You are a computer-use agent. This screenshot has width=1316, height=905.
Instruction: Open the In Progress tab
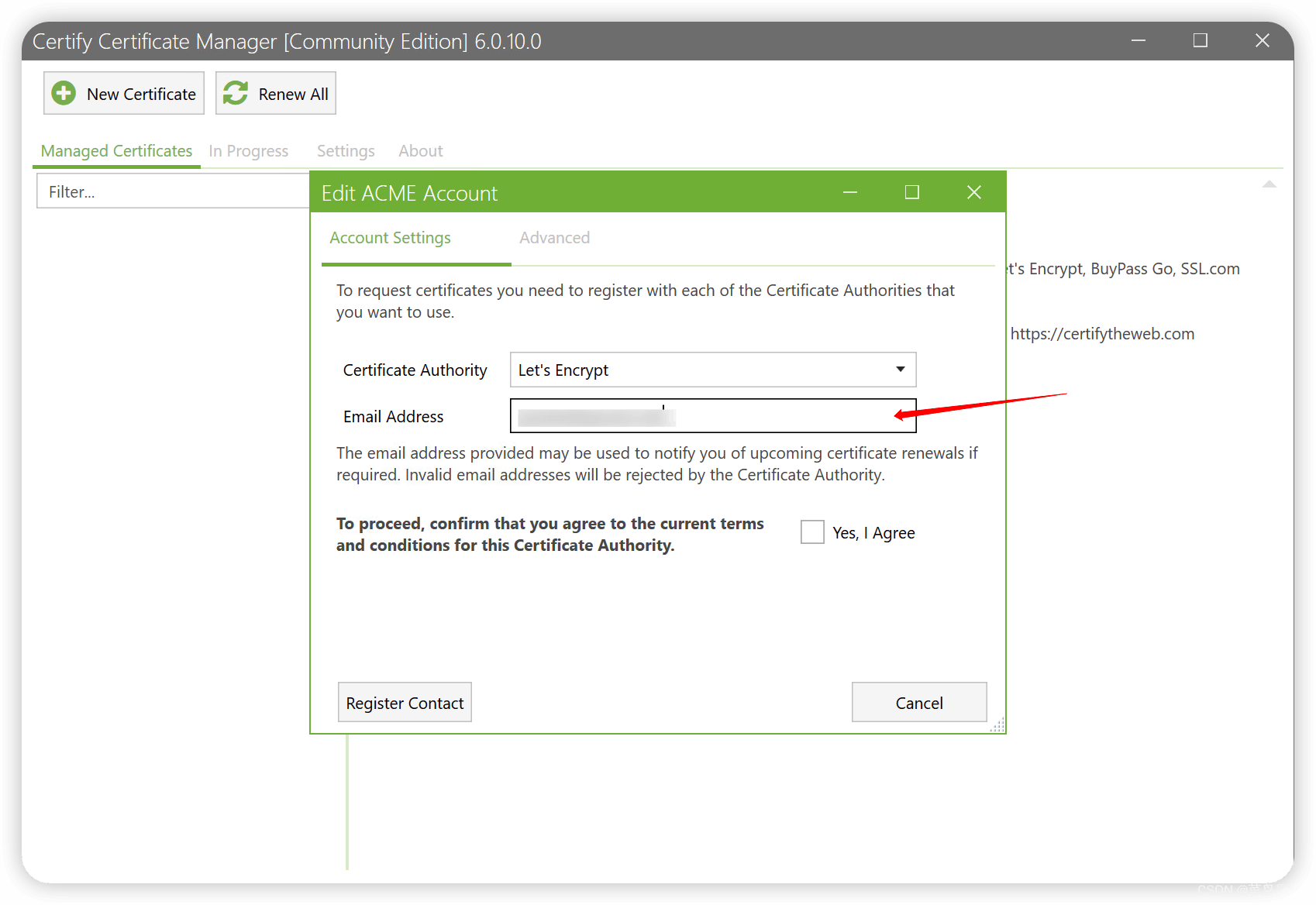coord(248,151)
